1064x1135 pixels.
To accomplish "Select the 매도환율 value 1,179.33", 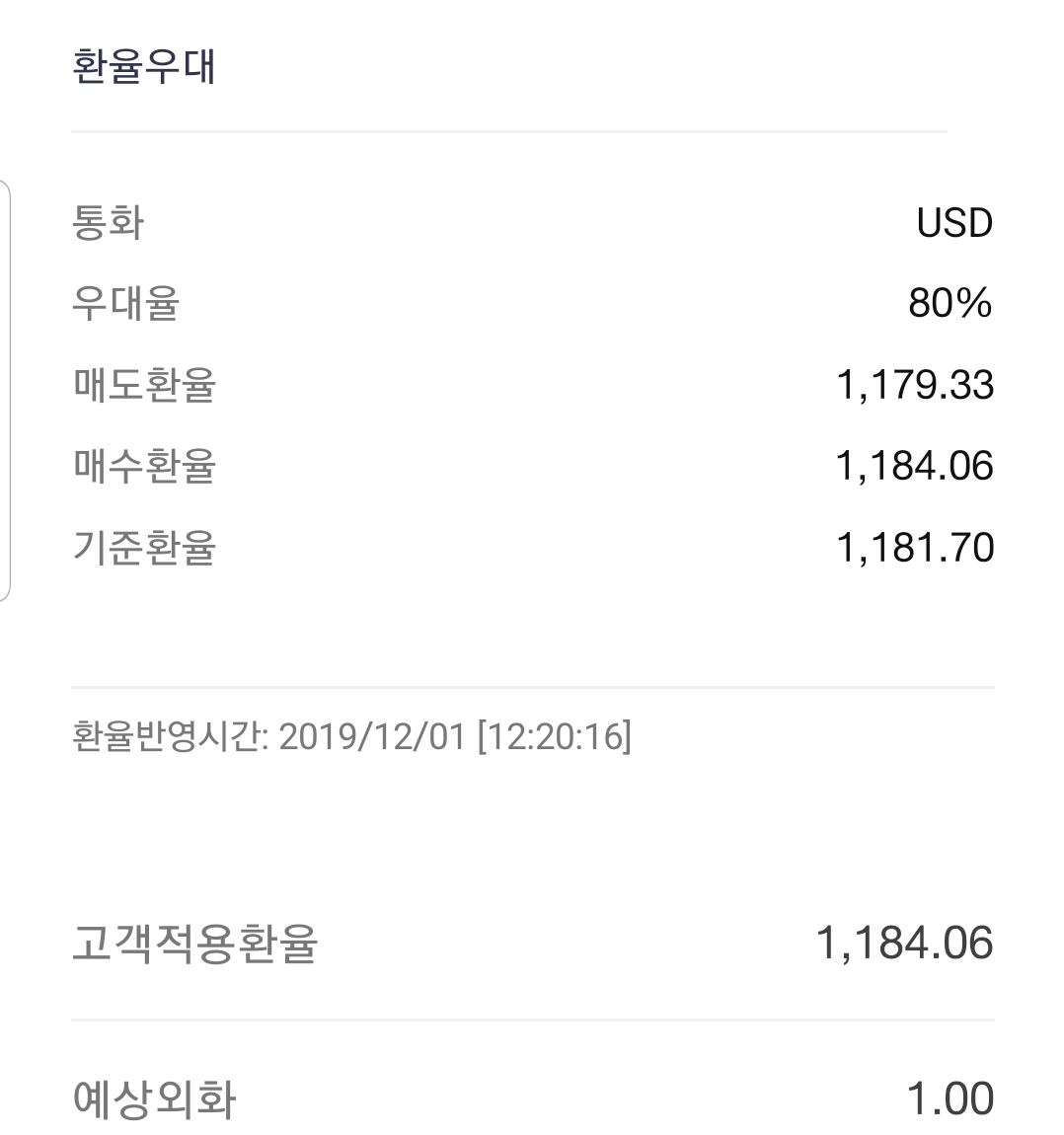I will (915, 385).
